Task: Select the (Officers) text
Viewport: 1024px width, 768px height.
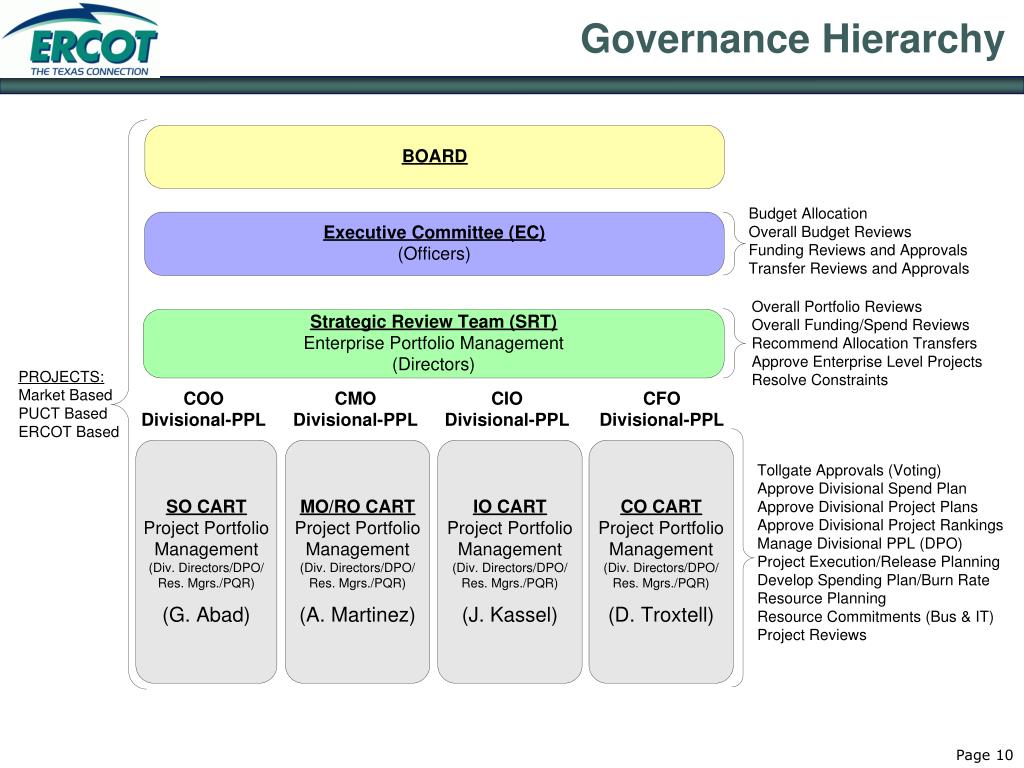Action: pos(434,254)
